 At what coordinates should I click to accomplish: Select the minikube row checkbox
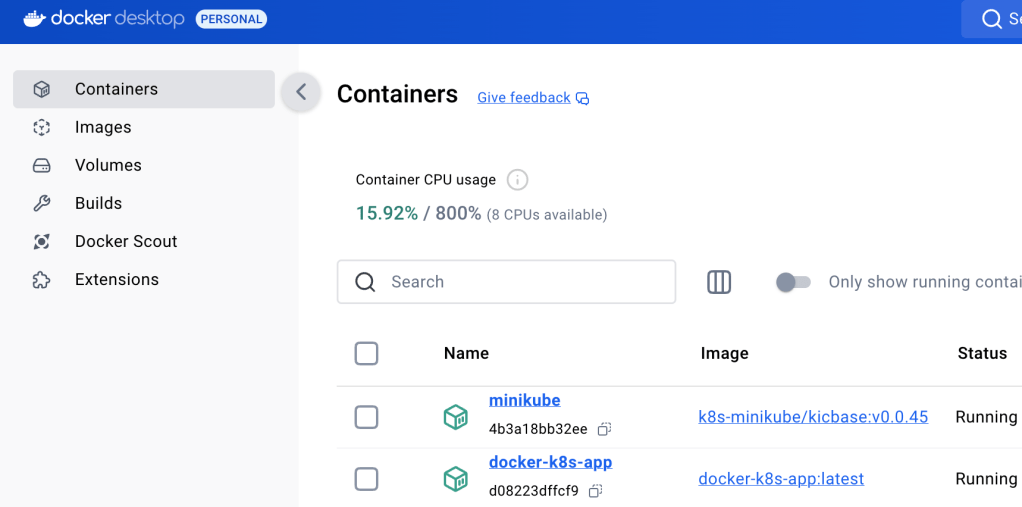coord(367,417)
